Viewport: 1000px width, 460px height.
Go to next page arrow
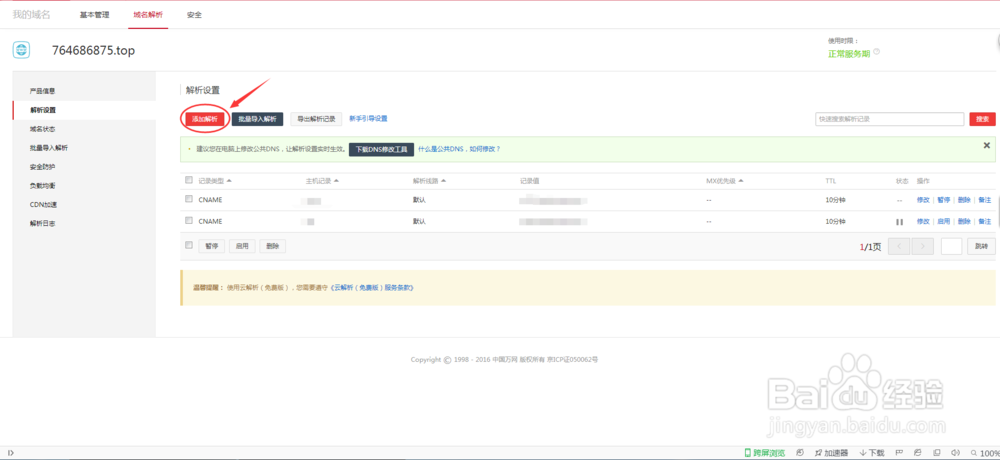tap(922, 246)
